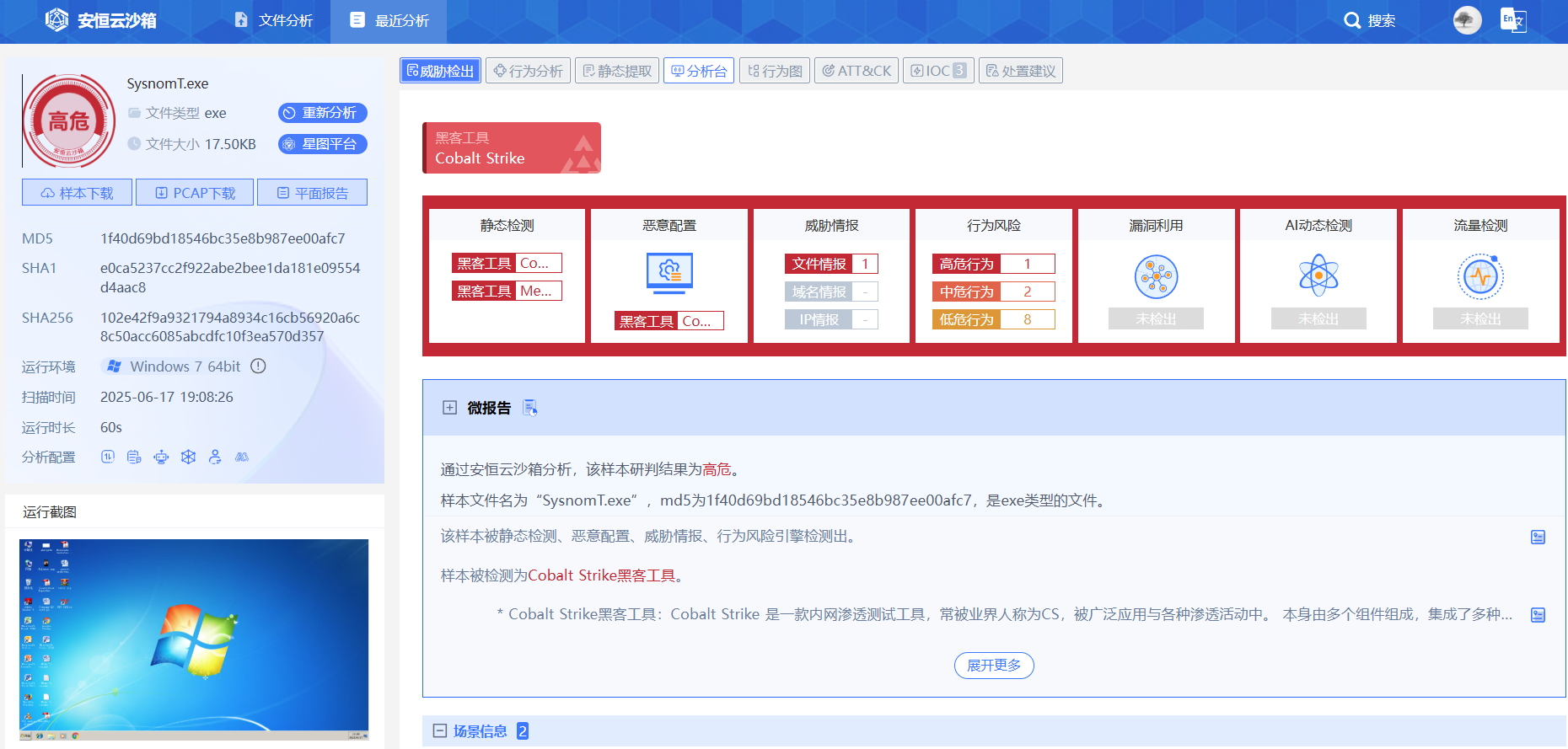Click the network traffic icon in 分析配置
The width and height of the screenshot is (1568, 749).
click(108, 457)
